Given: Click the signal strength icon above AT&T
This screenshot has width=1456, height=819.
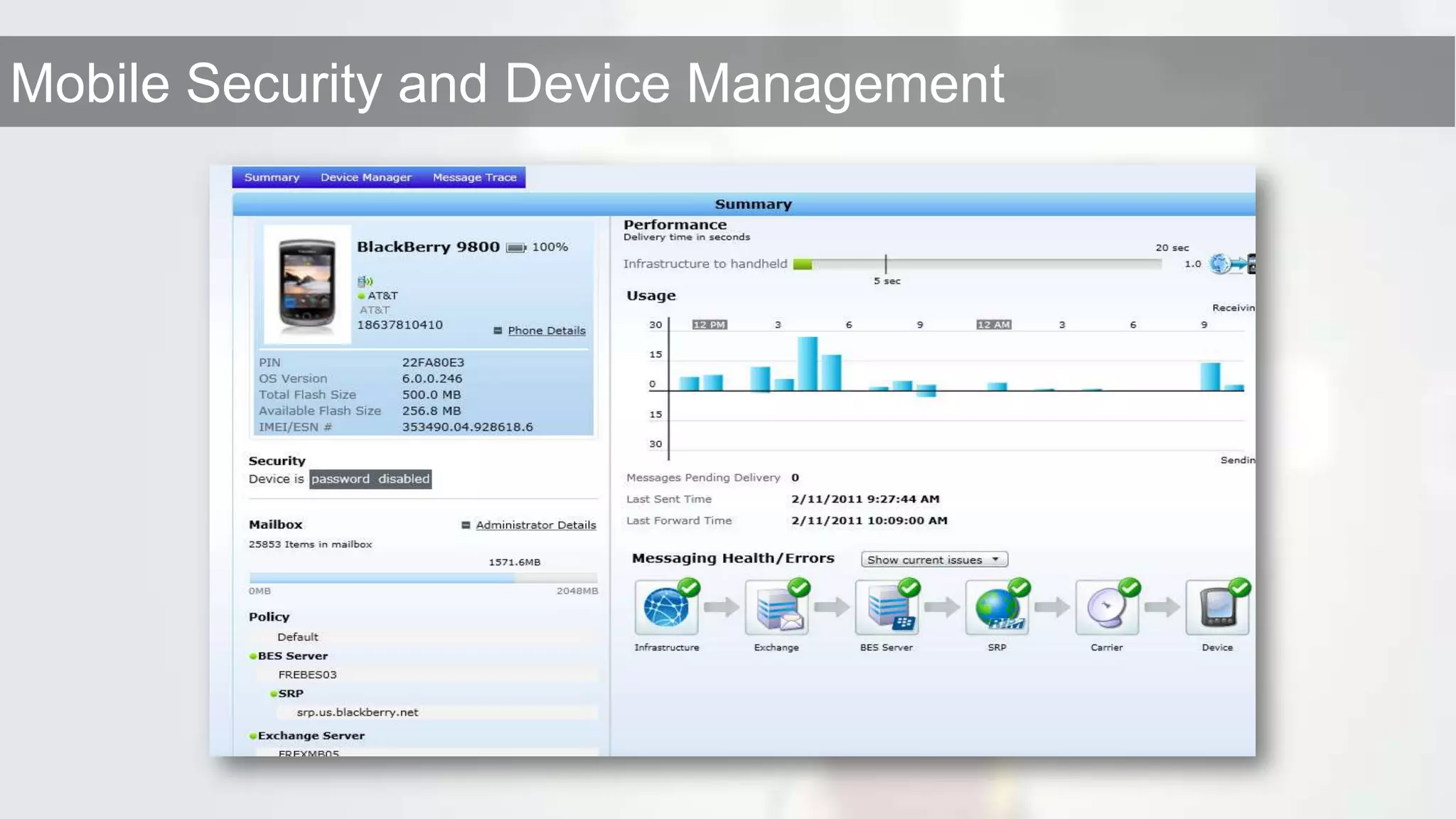Looking at the screenshot, I should [x=365, y=282].
